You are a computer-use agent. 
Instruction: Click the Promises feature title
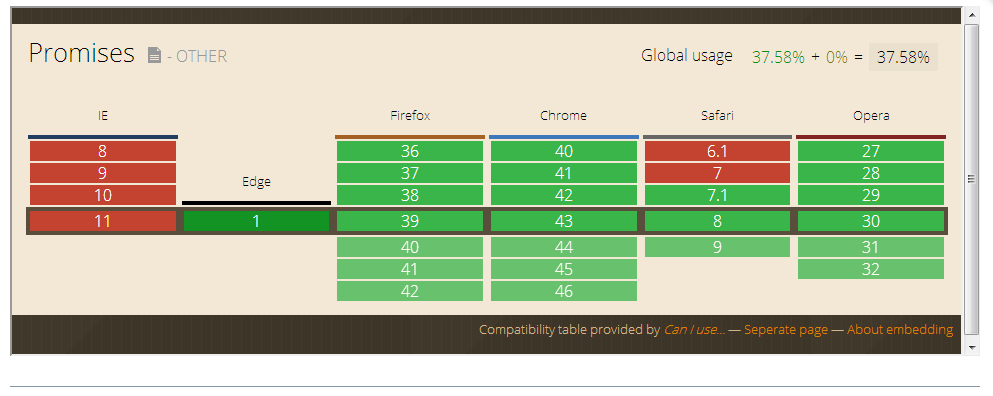pyautogui.click(x=82, y=54)
